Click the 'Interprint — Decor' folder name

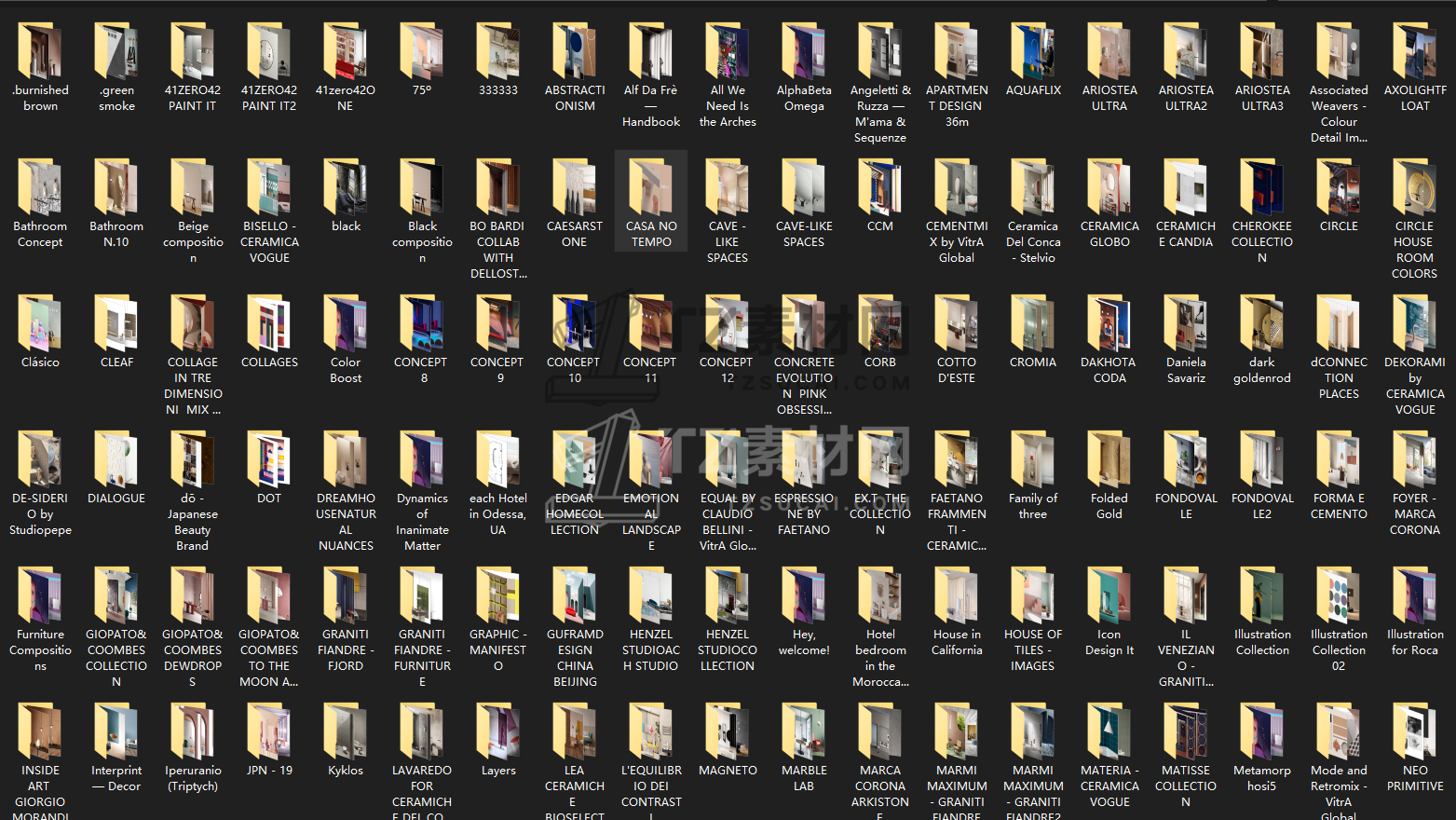point(116,778)
